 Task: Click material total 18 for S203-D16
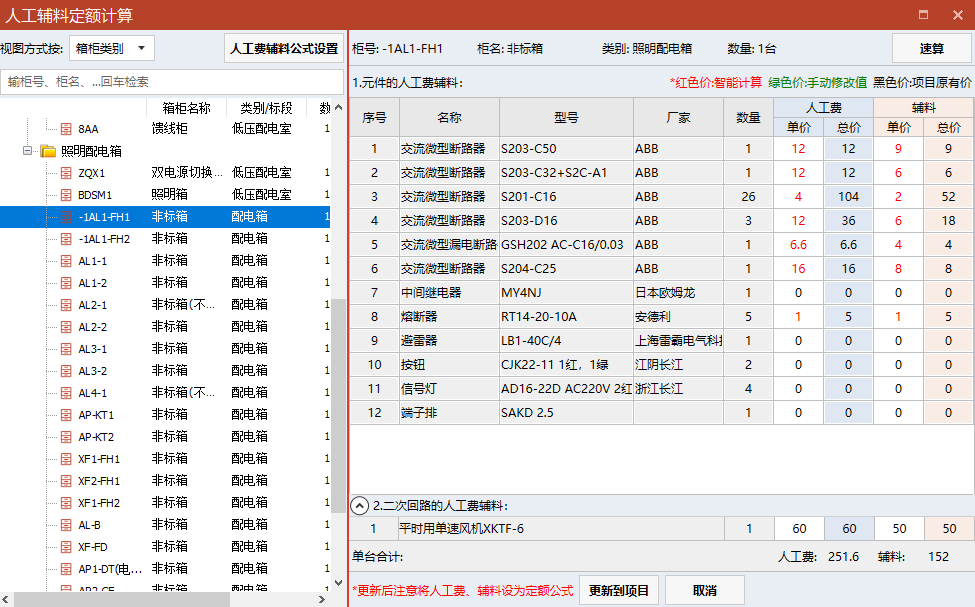(948, 220)
